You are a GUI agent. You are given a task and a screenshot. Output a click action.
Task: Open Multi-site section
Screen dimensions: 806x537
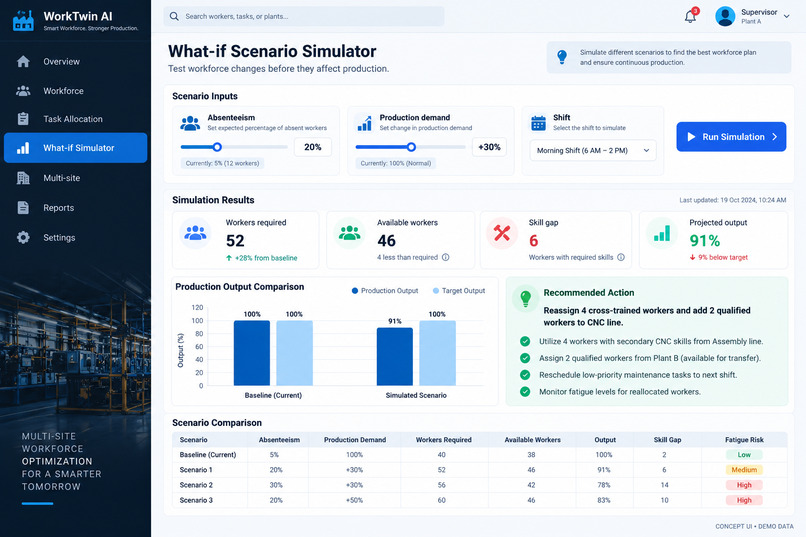pyautogui.click(x=76, y=178)
